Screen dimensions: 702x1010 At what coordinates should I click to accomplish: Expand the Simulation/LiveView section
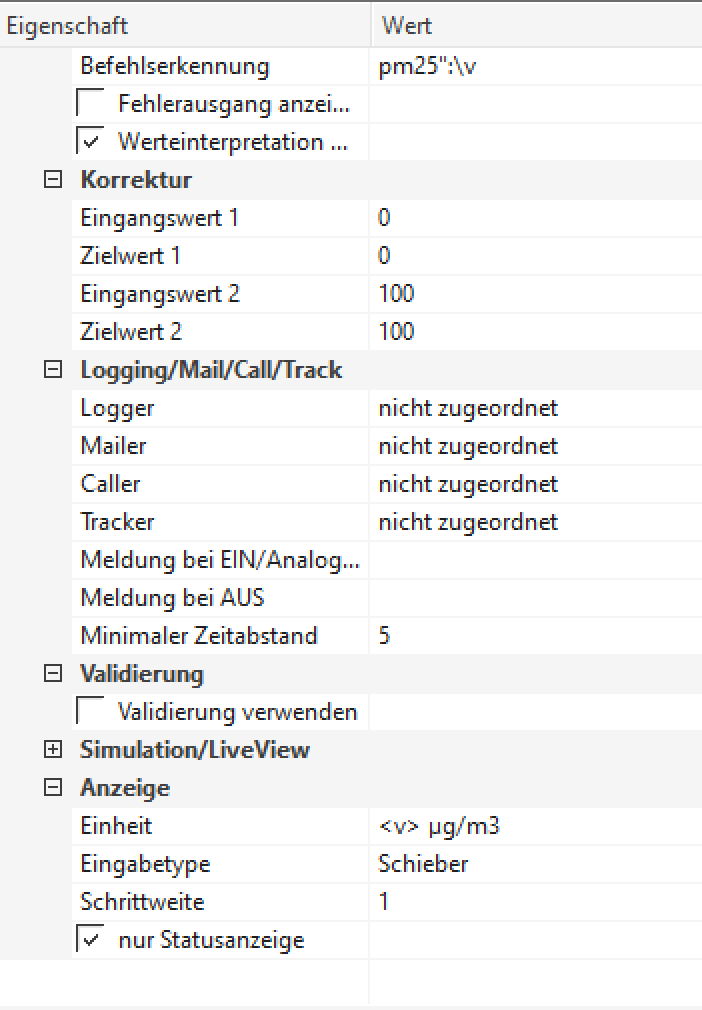point(53,750)
